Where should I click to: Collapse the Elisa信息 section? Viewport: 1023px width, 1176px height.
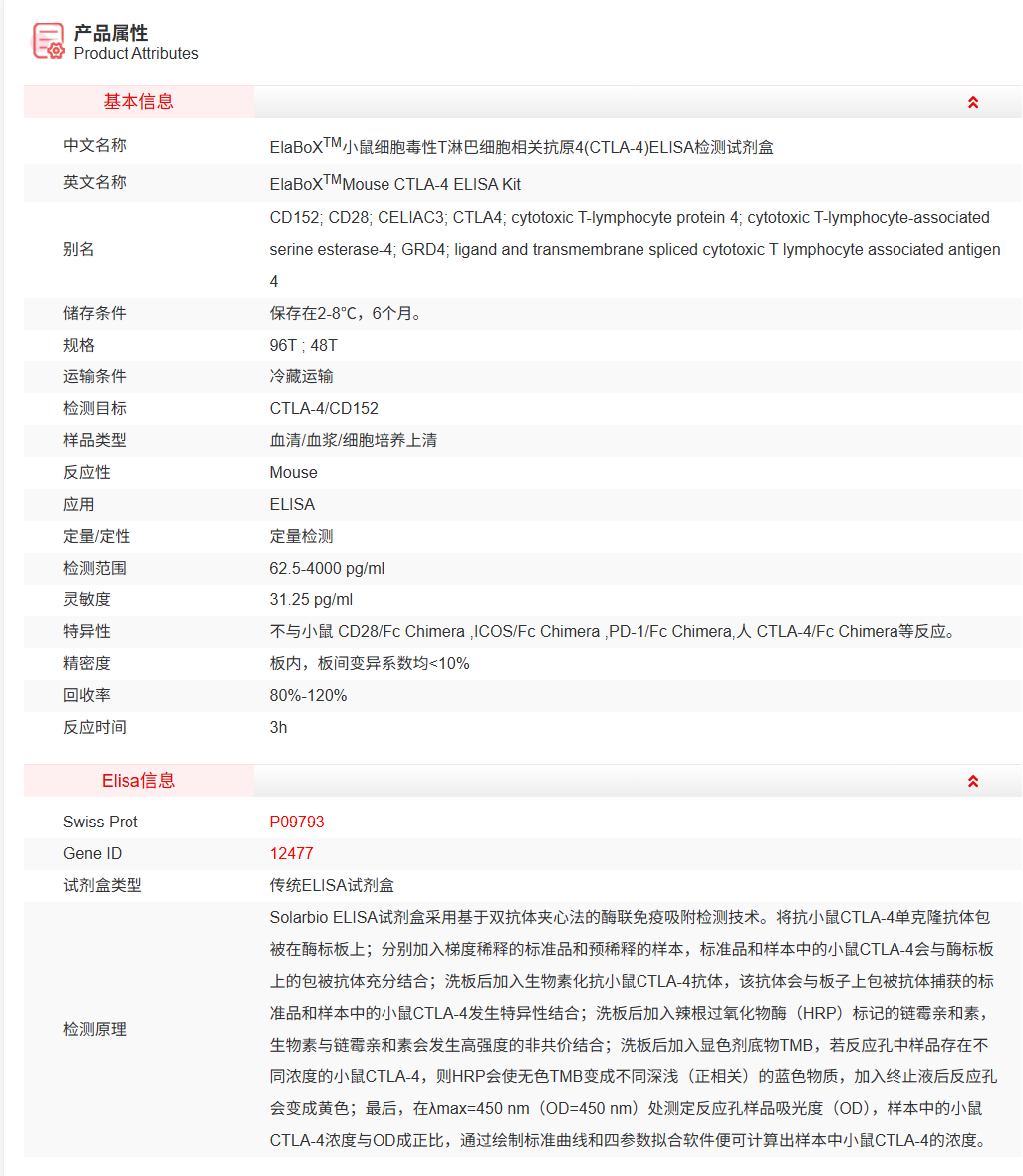point(971,780)
